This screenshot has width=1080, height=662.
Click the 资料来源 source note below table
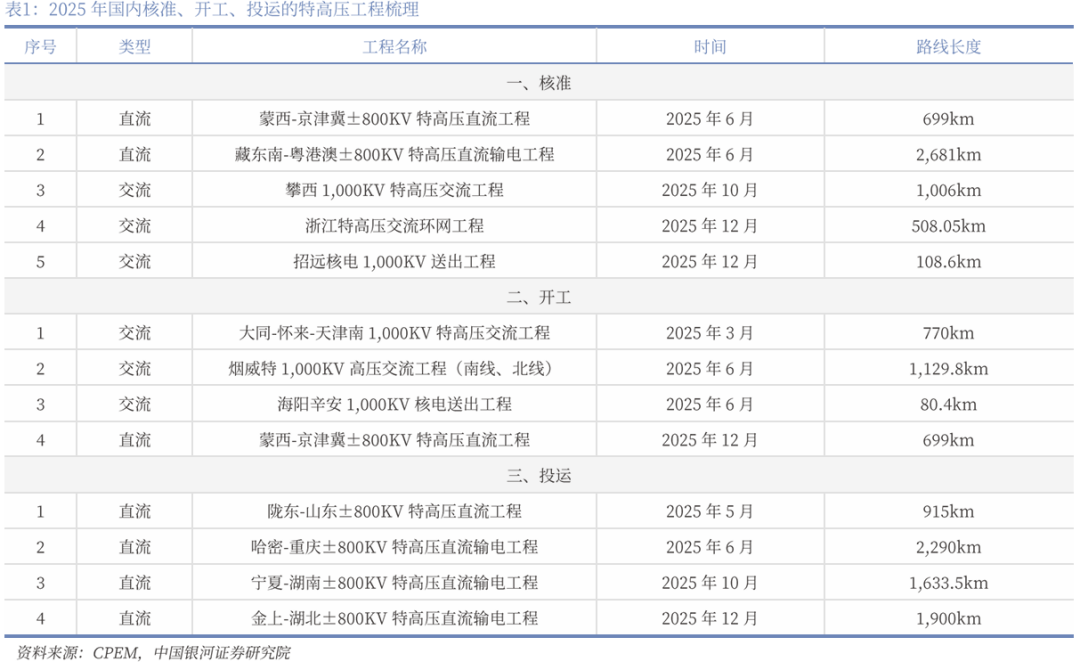point(148,653)
